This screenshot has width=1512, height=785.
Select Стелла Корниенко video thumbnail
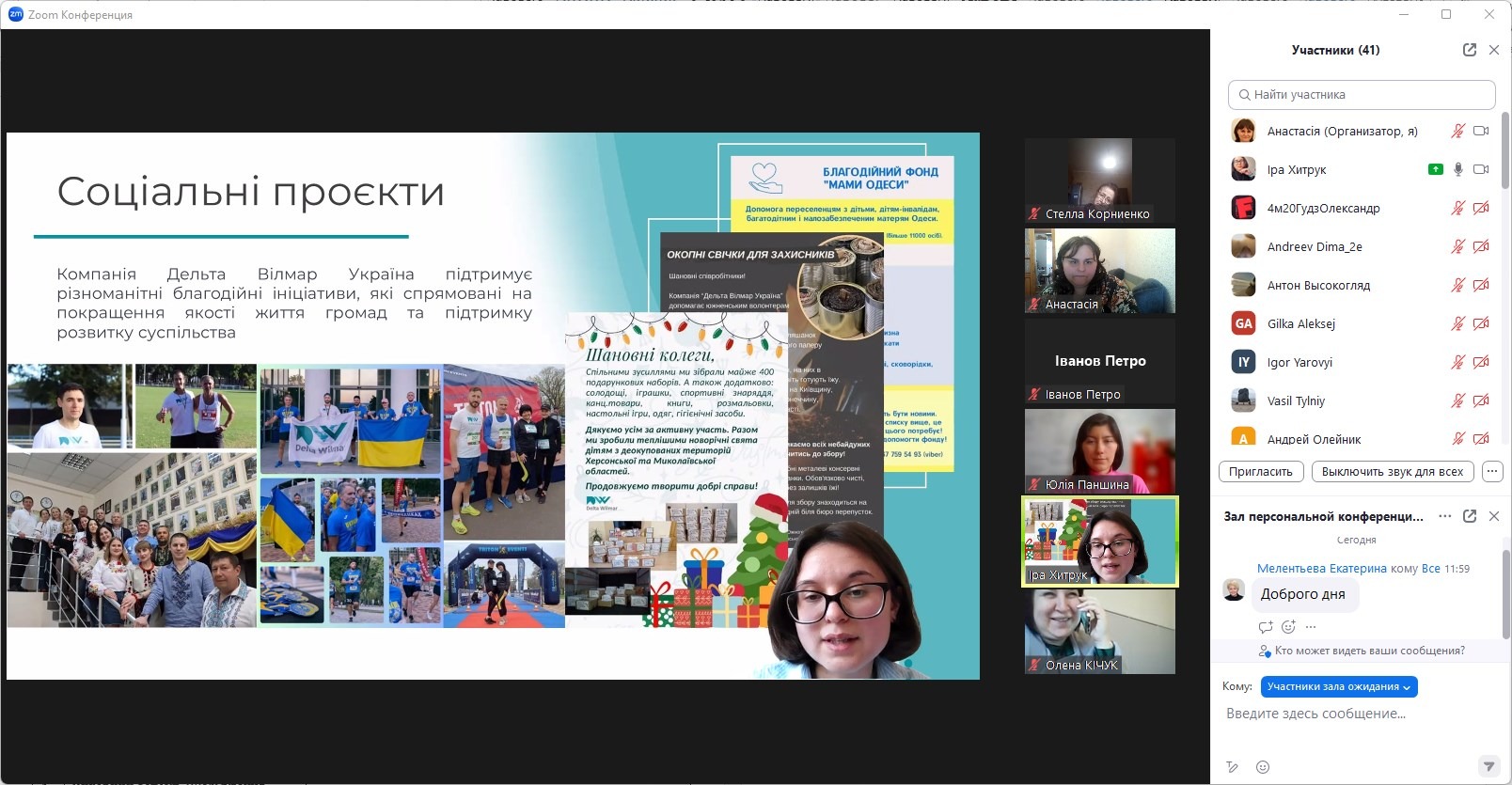coord(1100,181)
